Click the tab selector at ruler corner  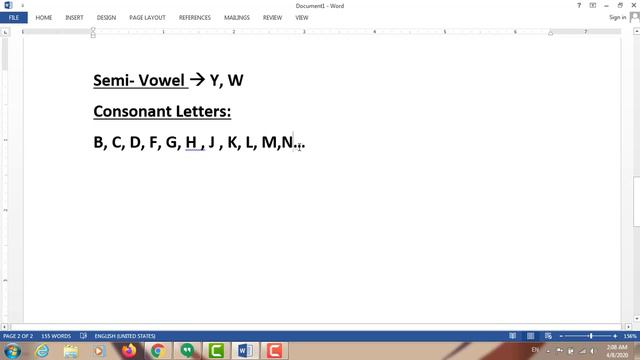tap(5, 32)
